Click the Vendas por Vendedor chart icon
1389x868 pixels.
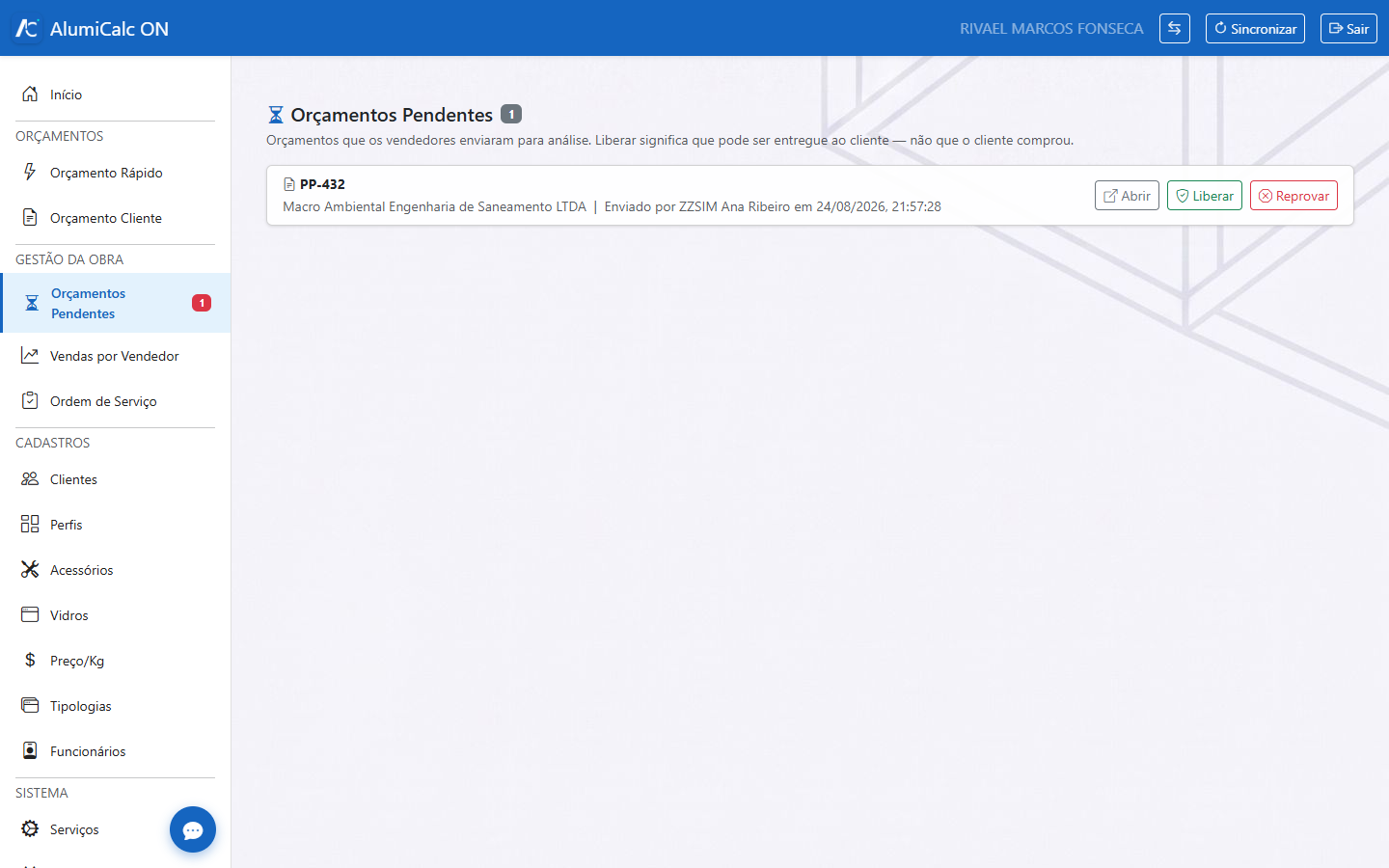click(30, 355)
